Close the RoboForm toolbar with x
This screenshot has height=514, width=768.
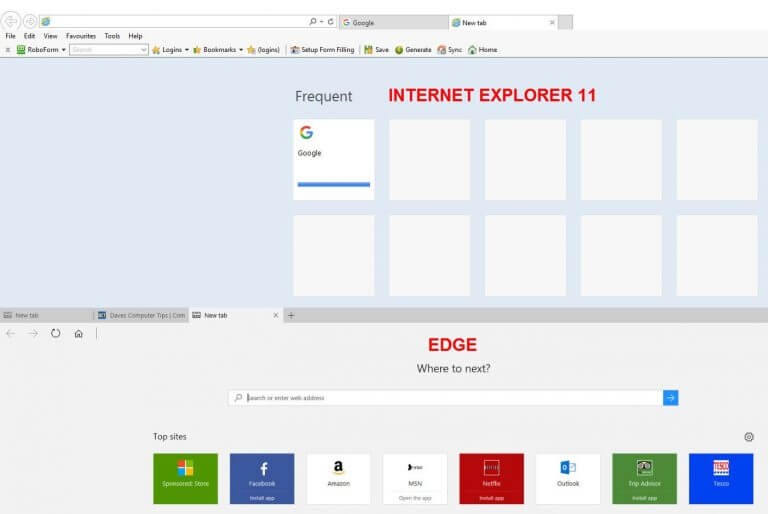tap(7, 49)
